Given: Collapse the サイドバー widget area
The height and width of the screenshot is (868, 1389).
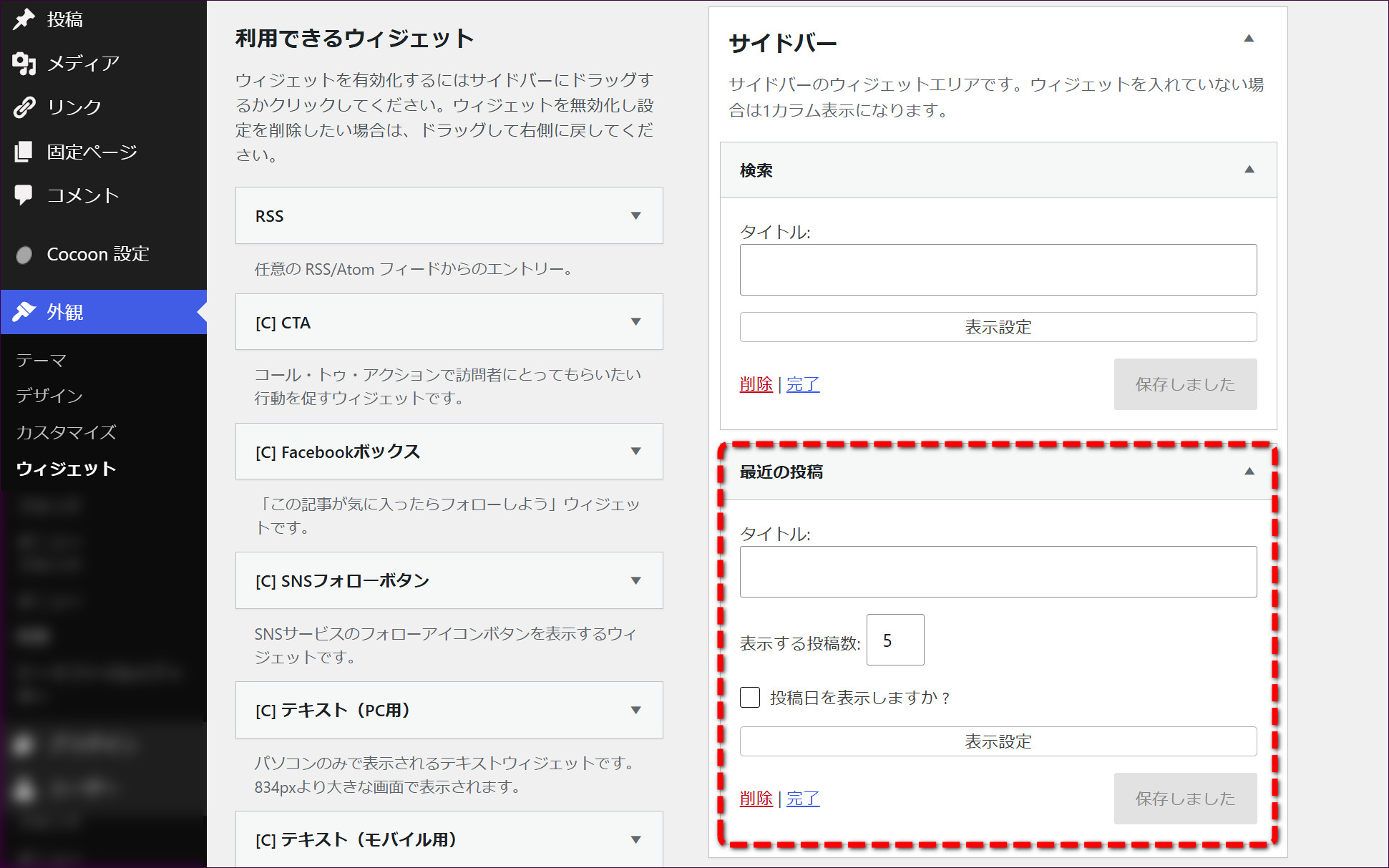Looking at the screenshot, I should click(x=1249, y=39).
